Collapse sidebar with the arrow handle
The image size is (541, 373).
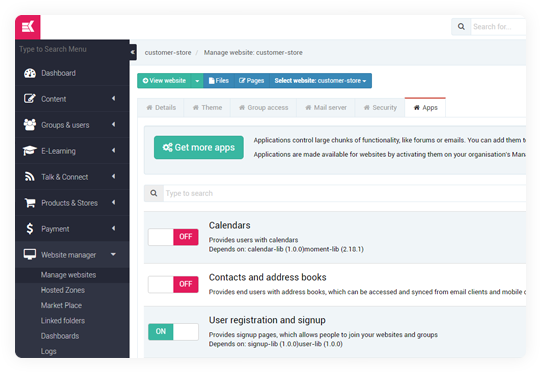133,52
